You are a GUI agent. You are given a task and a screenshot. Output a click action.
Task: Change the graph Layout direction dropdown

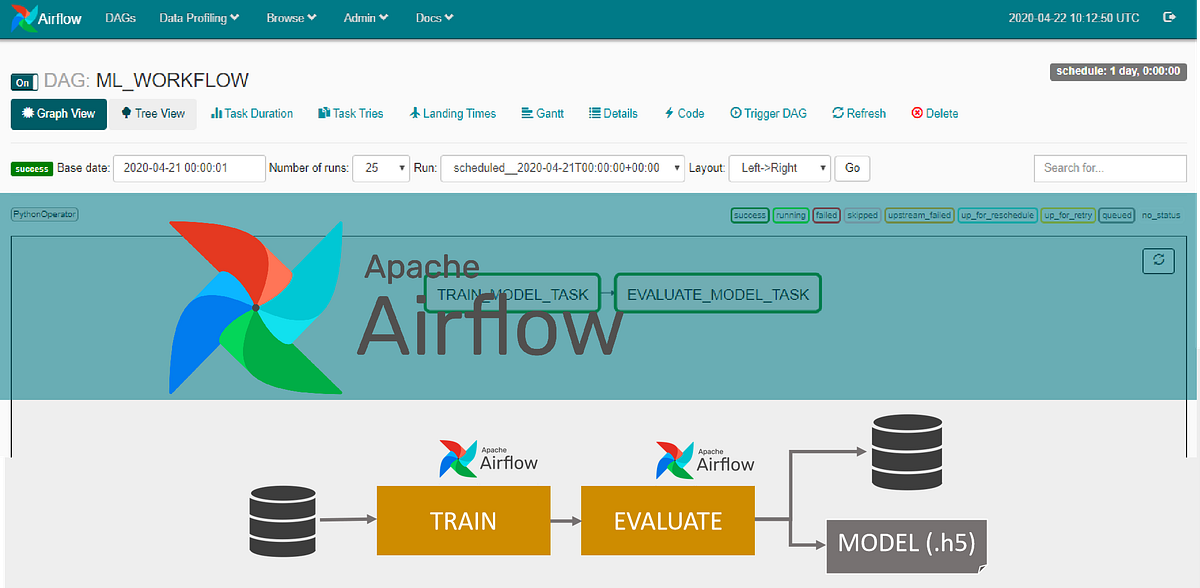pos(779,168)
